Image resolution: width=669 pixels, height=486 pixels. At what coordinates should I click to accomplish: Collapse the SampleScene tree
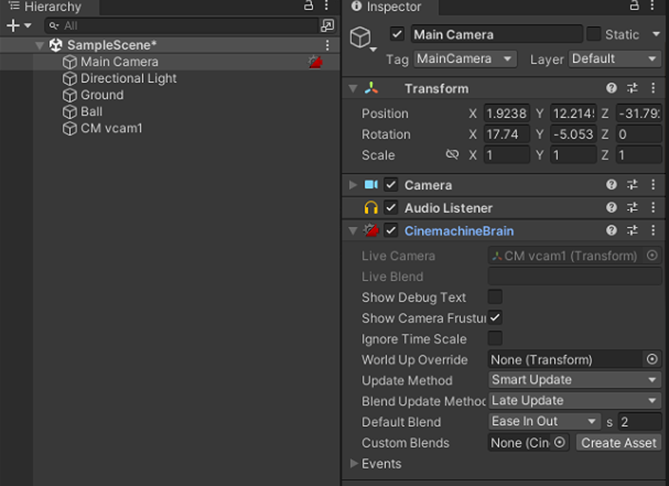(40, 45)
